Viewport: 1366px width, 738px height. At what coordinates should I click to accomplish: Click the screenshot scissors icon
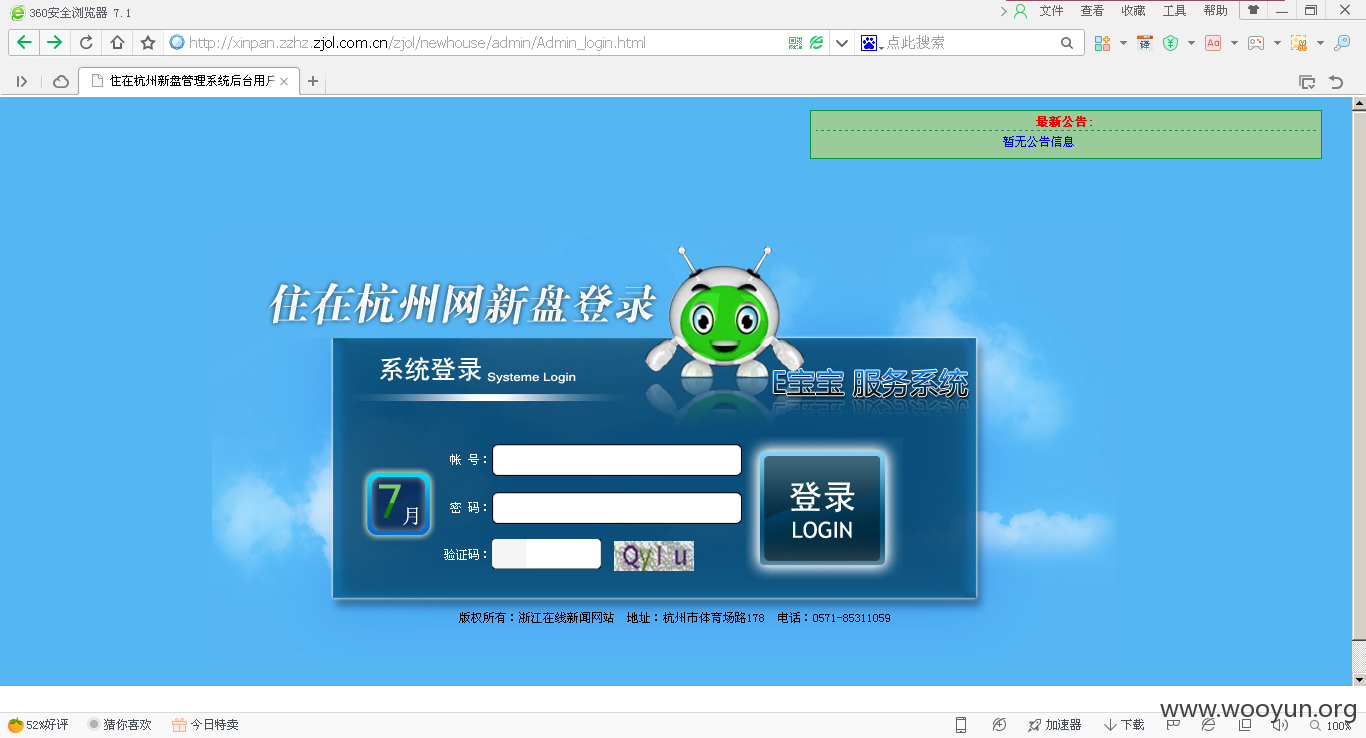click(1299, 43)
